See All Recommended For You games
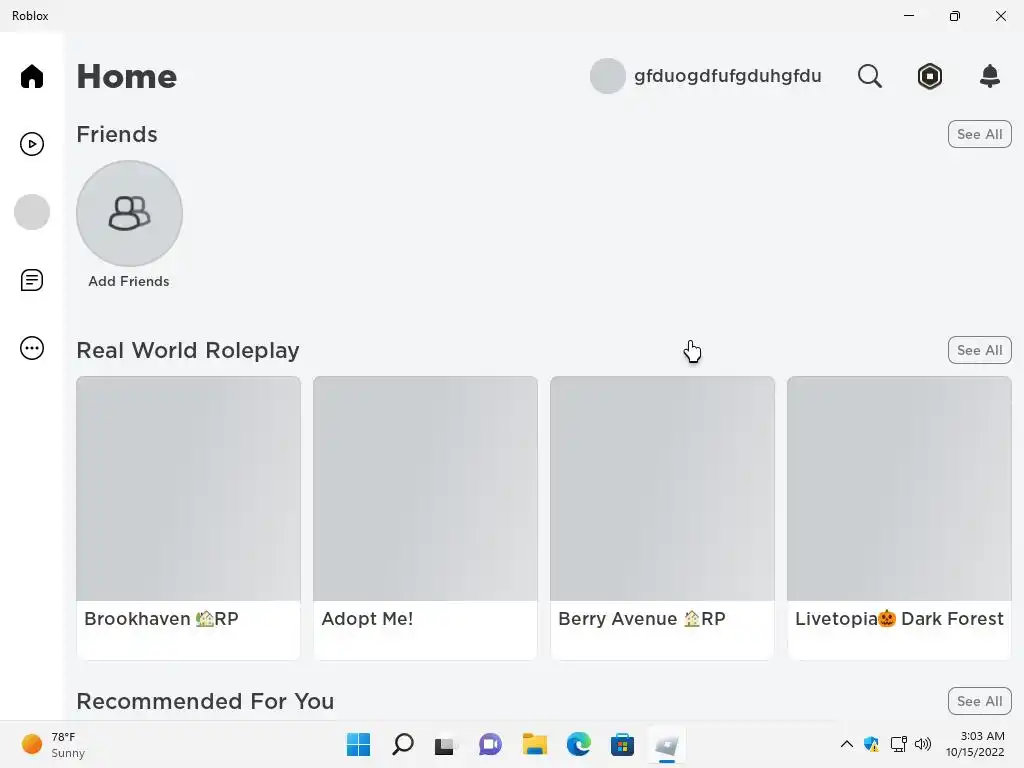 [x=980, y=701]
